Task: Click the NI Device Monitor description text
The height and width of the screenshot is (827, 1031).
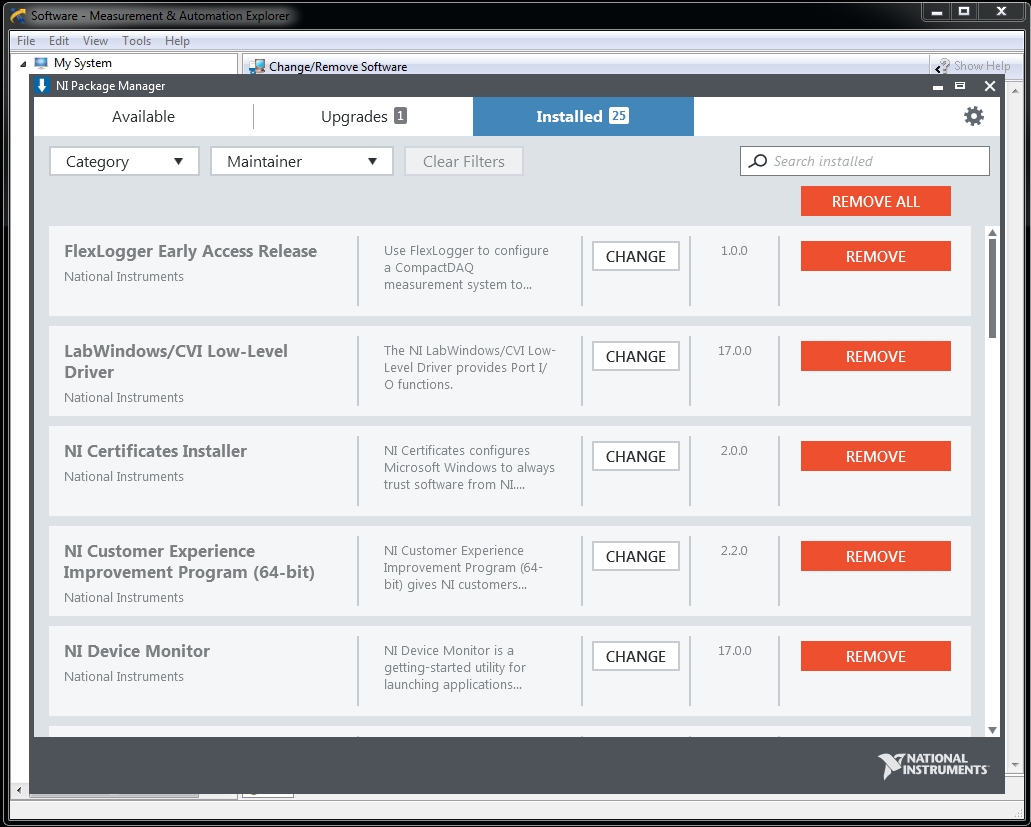Action: (454, 667)
